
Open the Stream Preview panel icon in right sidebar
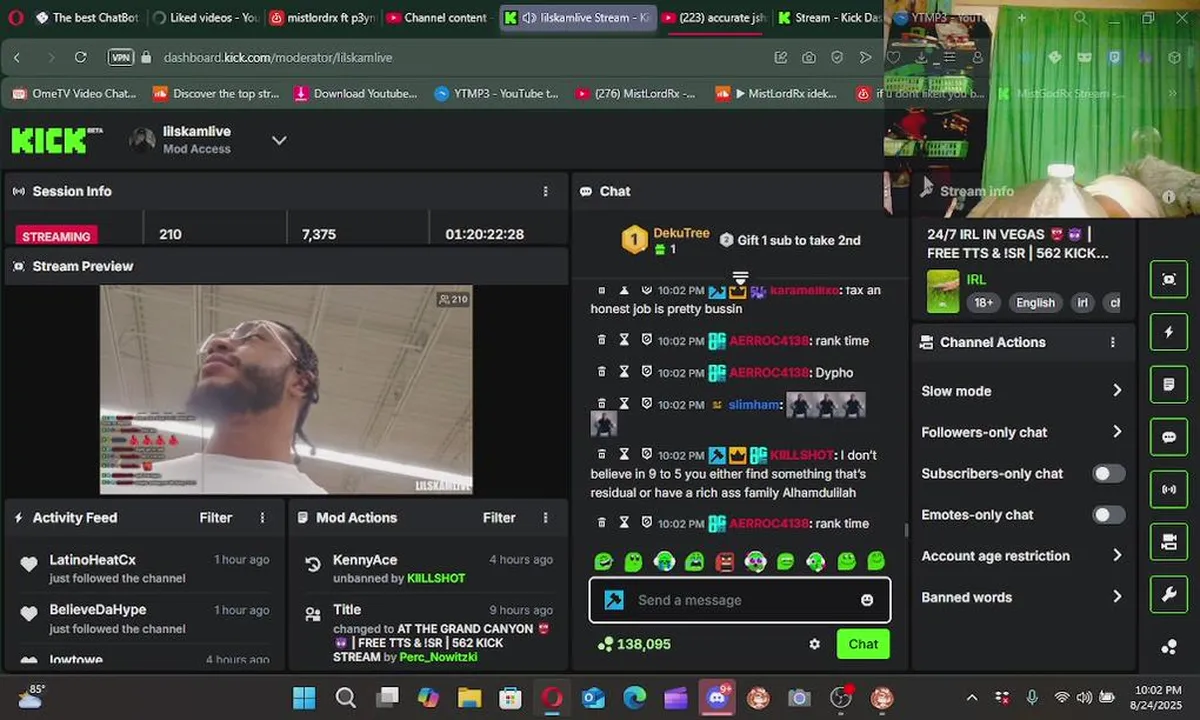pyautogui.click(x=1169, y=280)
